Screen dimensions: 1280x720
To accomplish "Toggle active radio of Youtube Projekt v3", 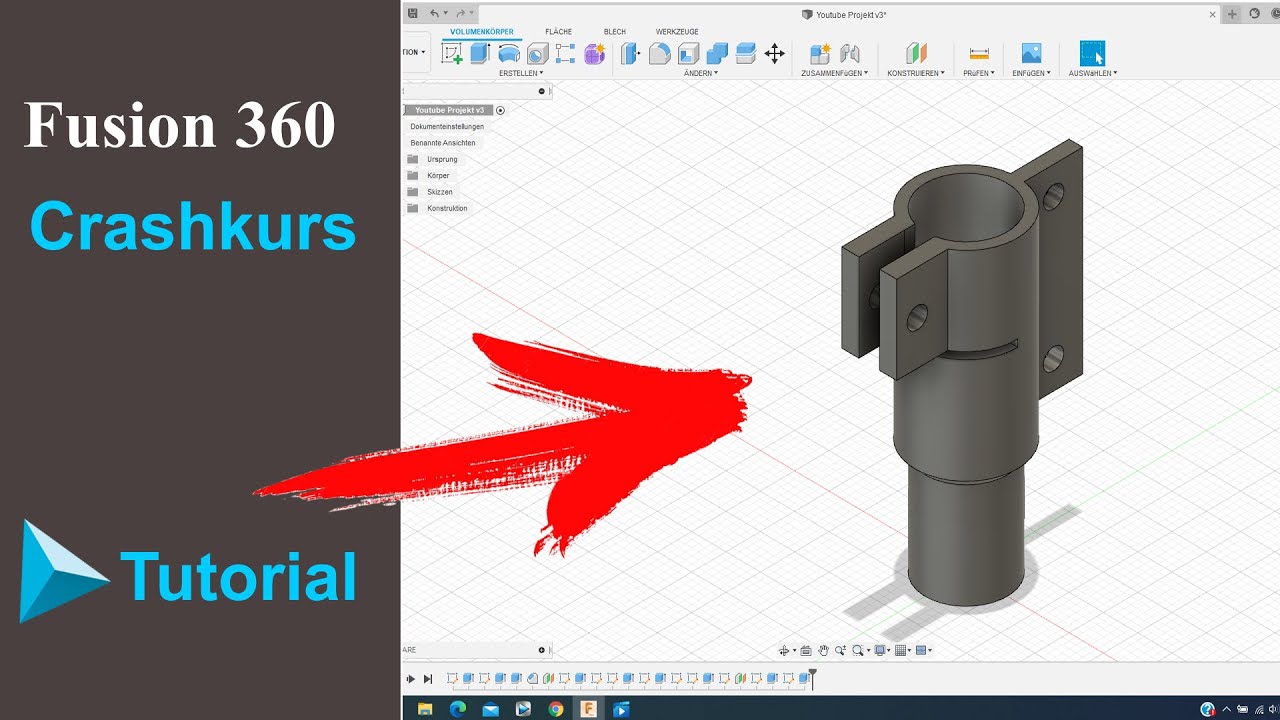I will click(x=500, y=110).
